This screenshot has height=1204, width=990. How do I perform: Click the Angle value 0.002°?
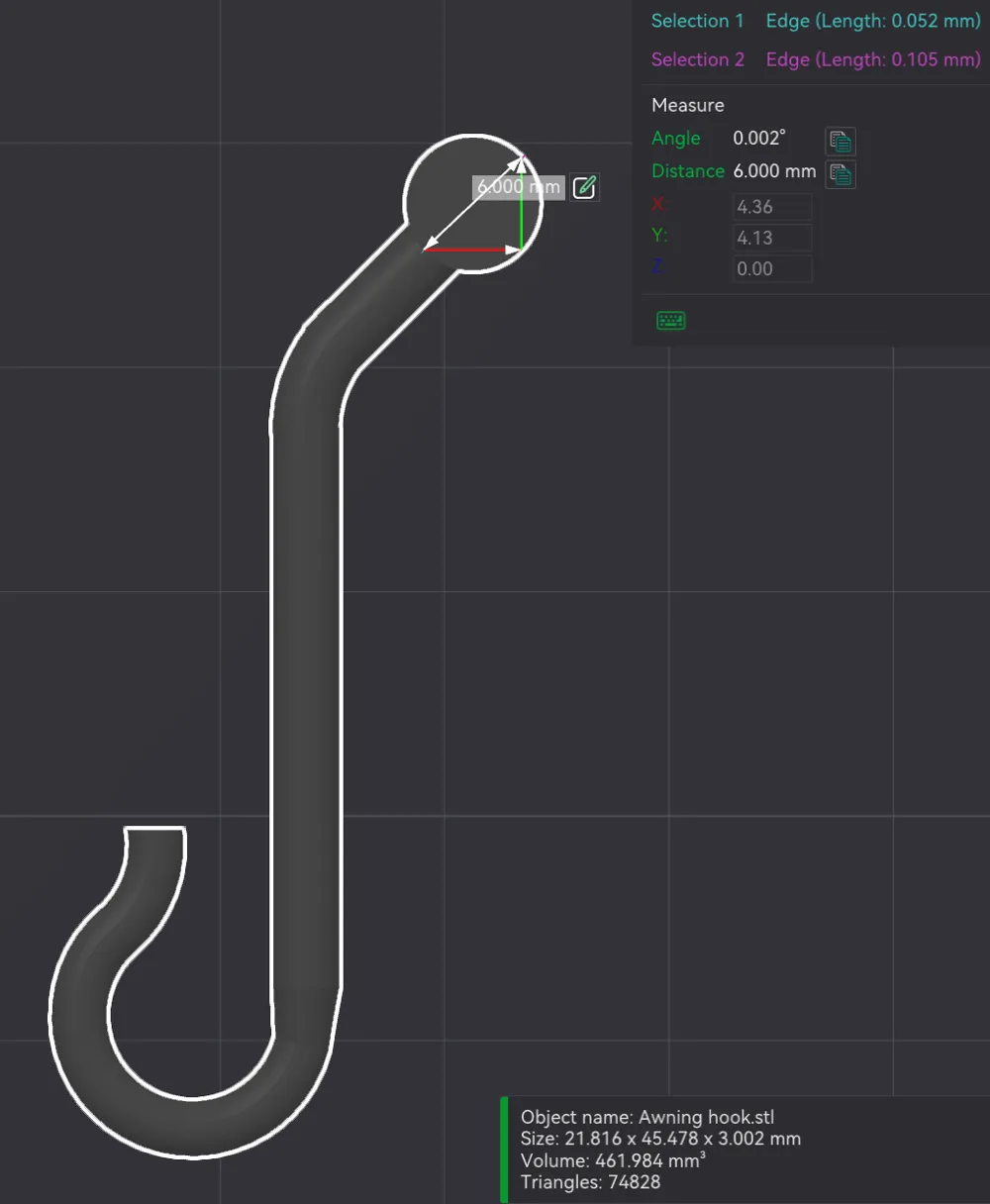pos(758,138)
